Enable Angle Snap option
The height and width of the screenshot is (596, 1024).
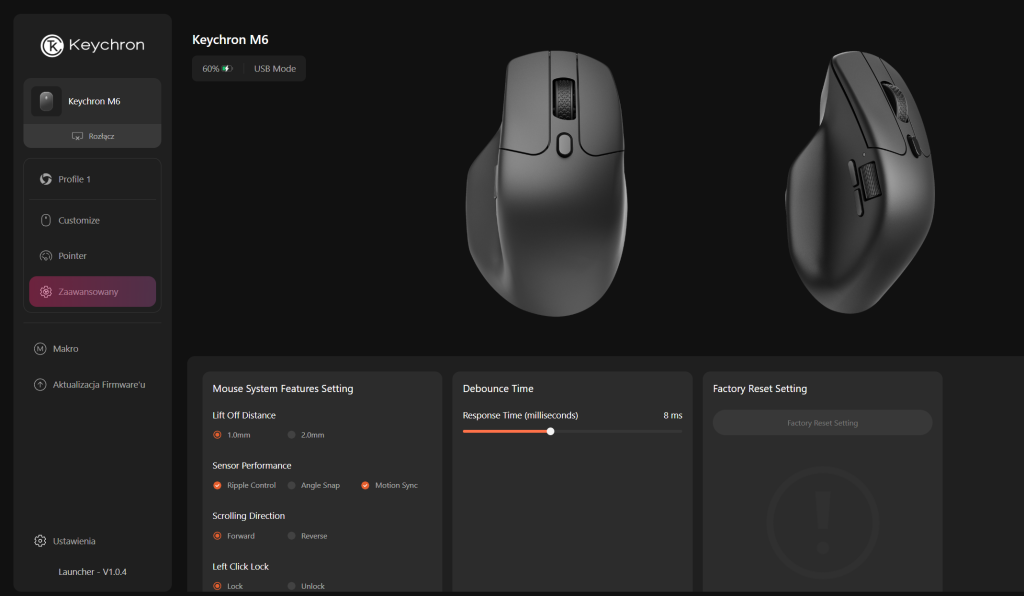click(292, 485)
